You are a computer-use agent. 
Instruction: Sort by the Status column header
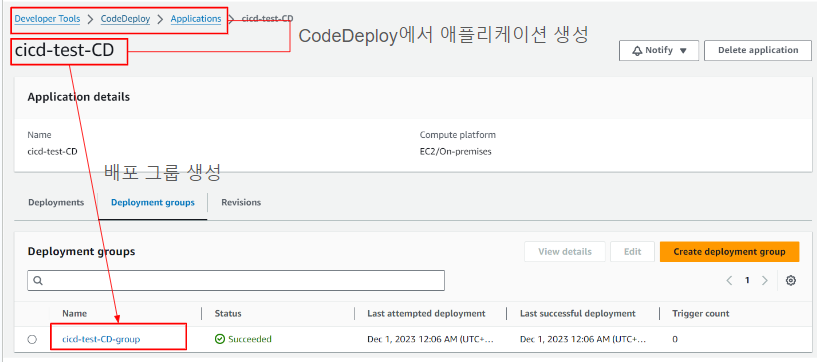(228, 314)
